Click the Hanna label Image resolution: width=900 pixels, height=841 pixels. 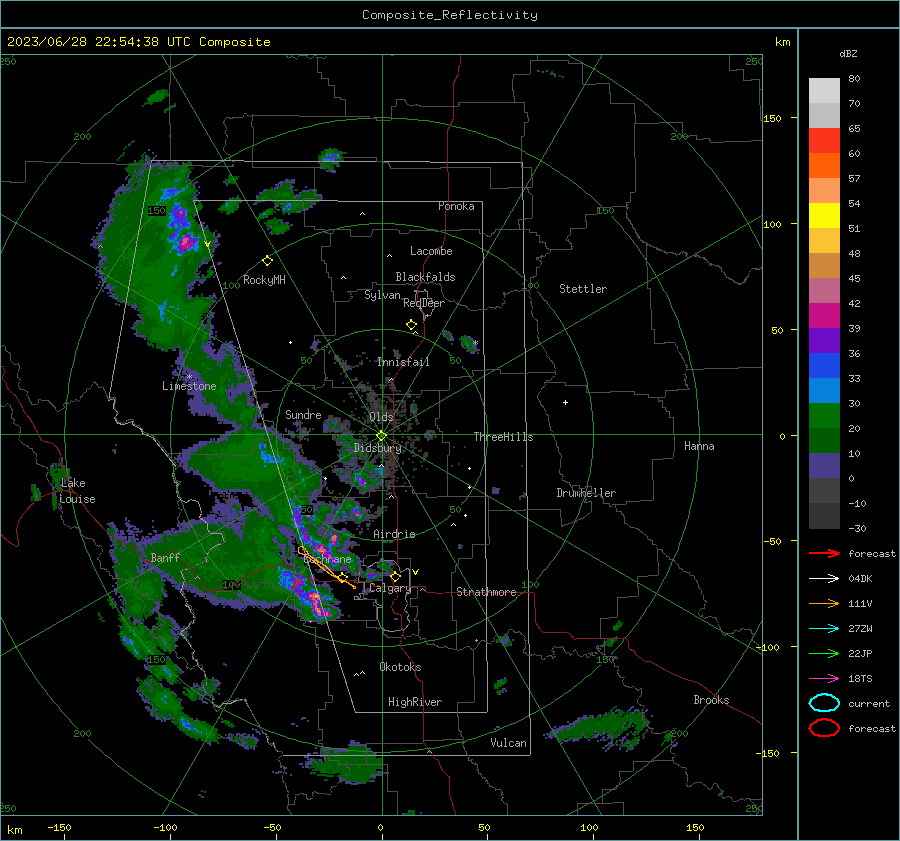(x=699, y=446)
